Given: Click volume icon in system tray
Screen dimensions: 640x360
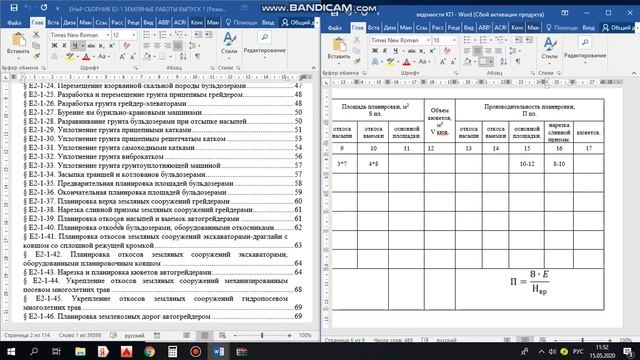Looking at the screenshot, I should (552, 351).
